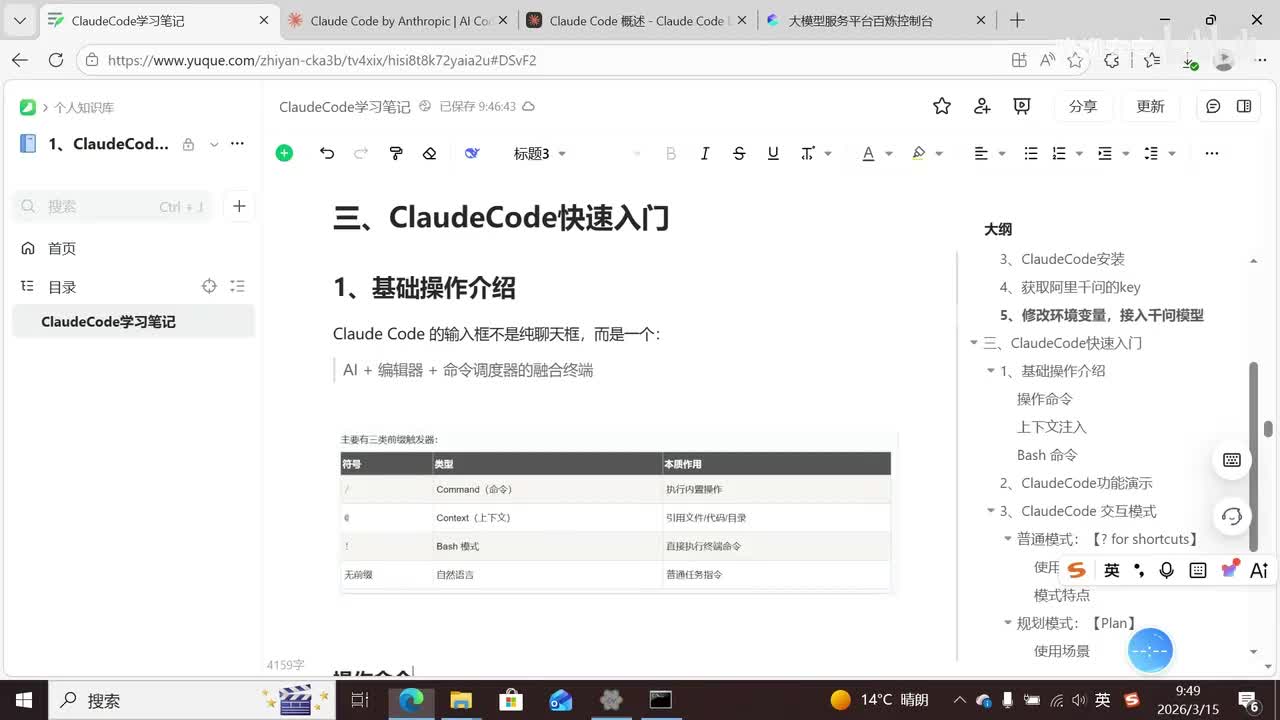Collapse outline item 普通模式
Screen dimensions: 1280x720
pyautogui.click(x=1008, y=539)
